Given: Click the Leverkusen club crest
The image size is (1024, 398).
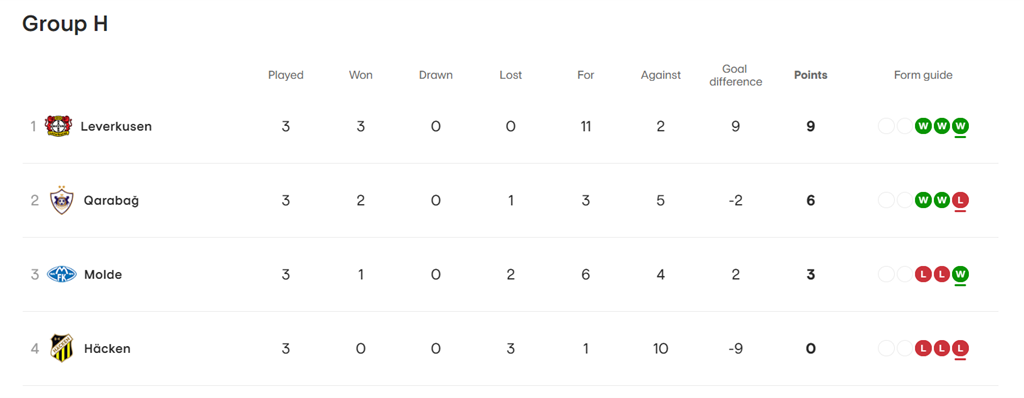Looking at the screenshot, I should coord(59,126).
